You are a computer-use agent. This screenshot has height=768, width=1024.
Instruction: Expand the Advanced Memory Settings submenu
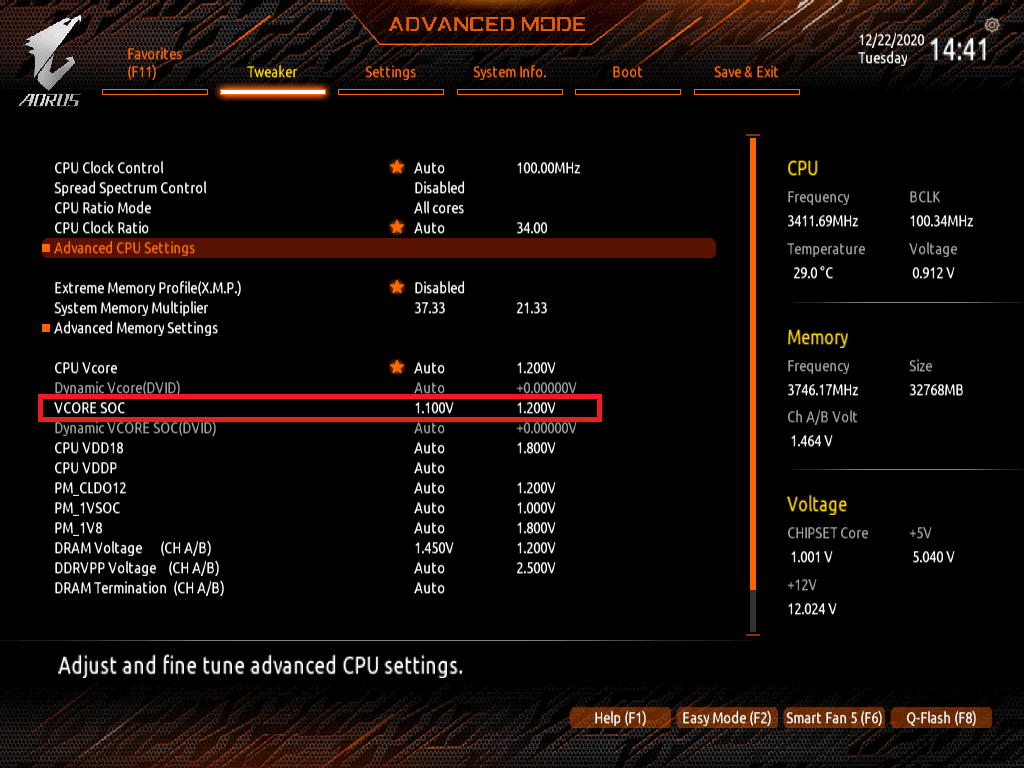coord(136,328)
